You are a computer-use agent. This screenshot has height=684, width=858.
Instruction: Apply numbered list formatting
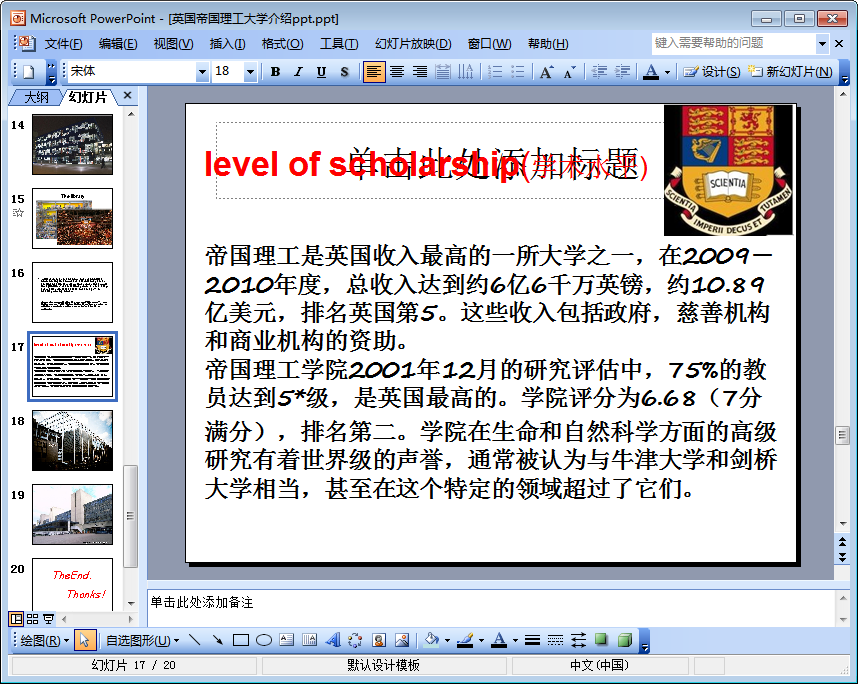[x=495, y=72]
